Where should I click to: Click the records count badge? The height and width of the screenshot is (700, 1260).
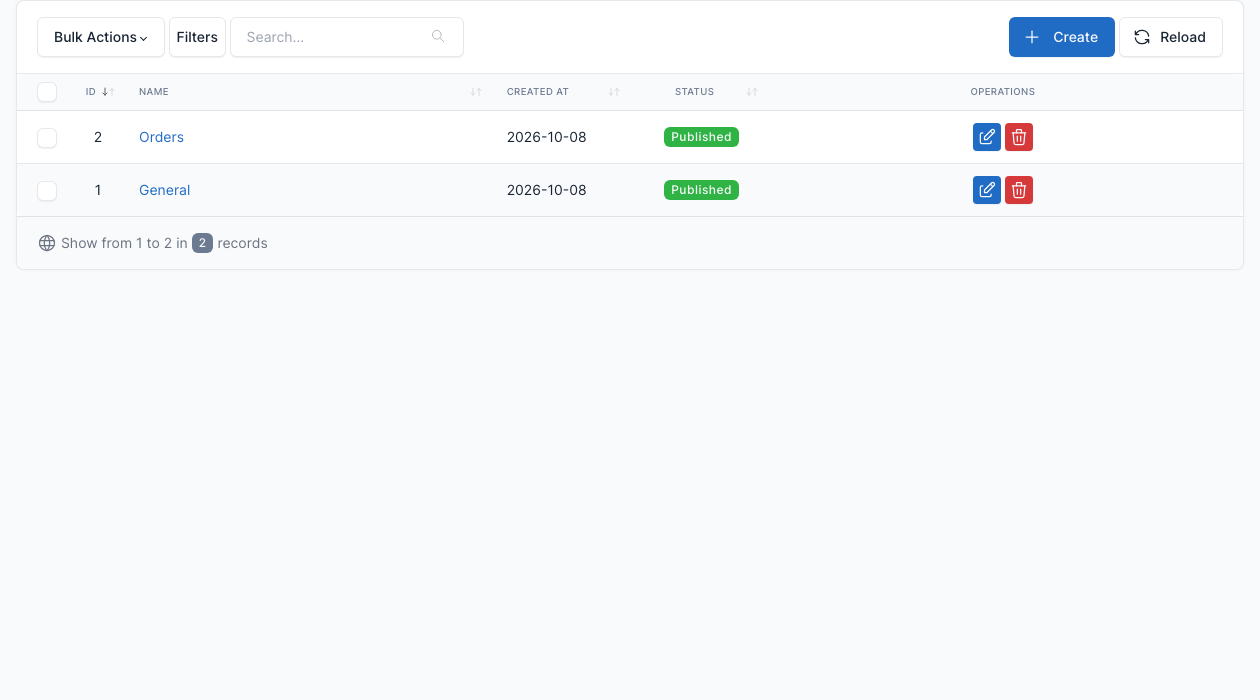[202, 243]
